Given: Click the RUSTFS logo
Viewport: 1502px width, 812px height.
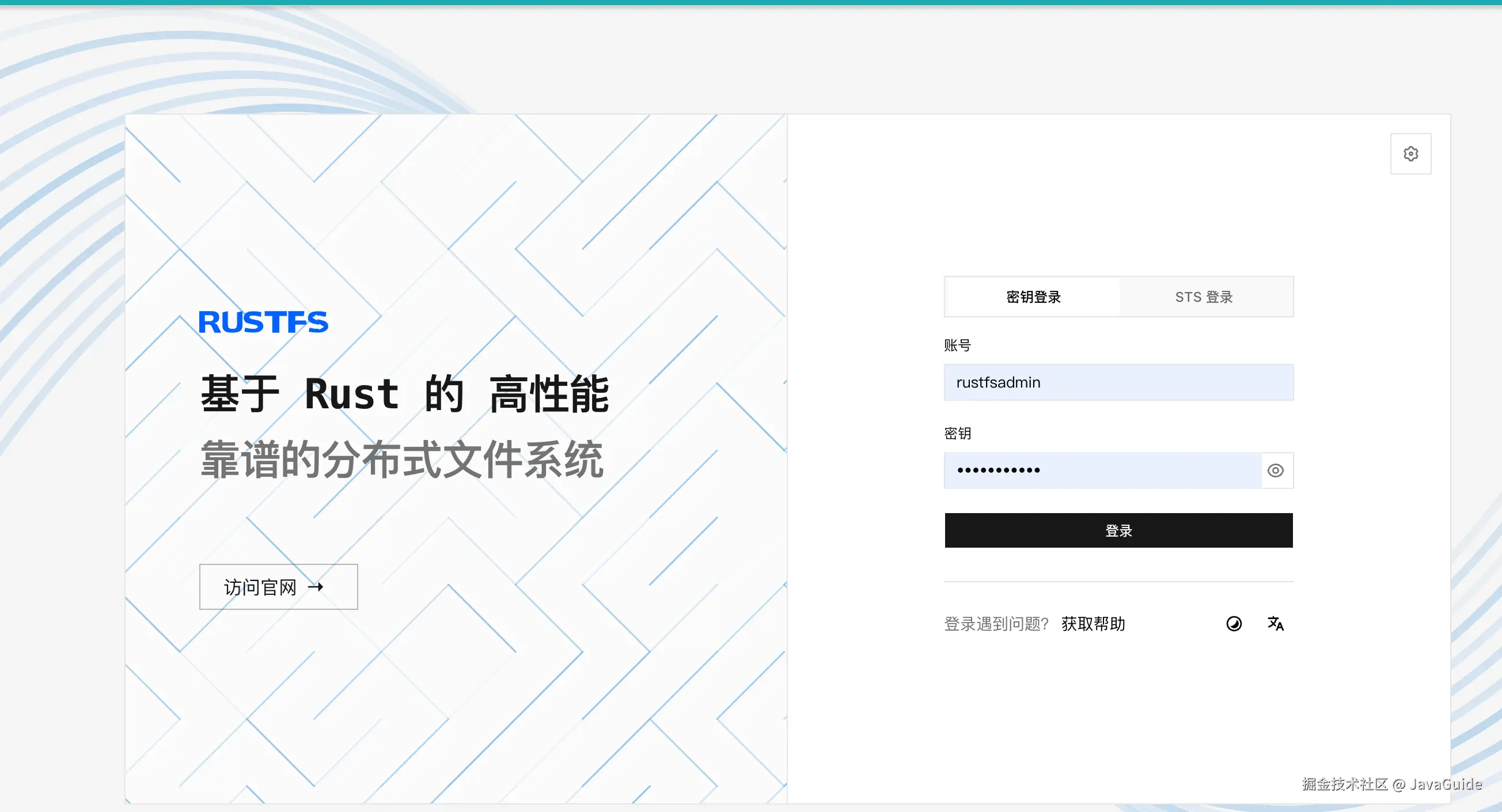Looking at the screenshot, I should tap(264, 322).
